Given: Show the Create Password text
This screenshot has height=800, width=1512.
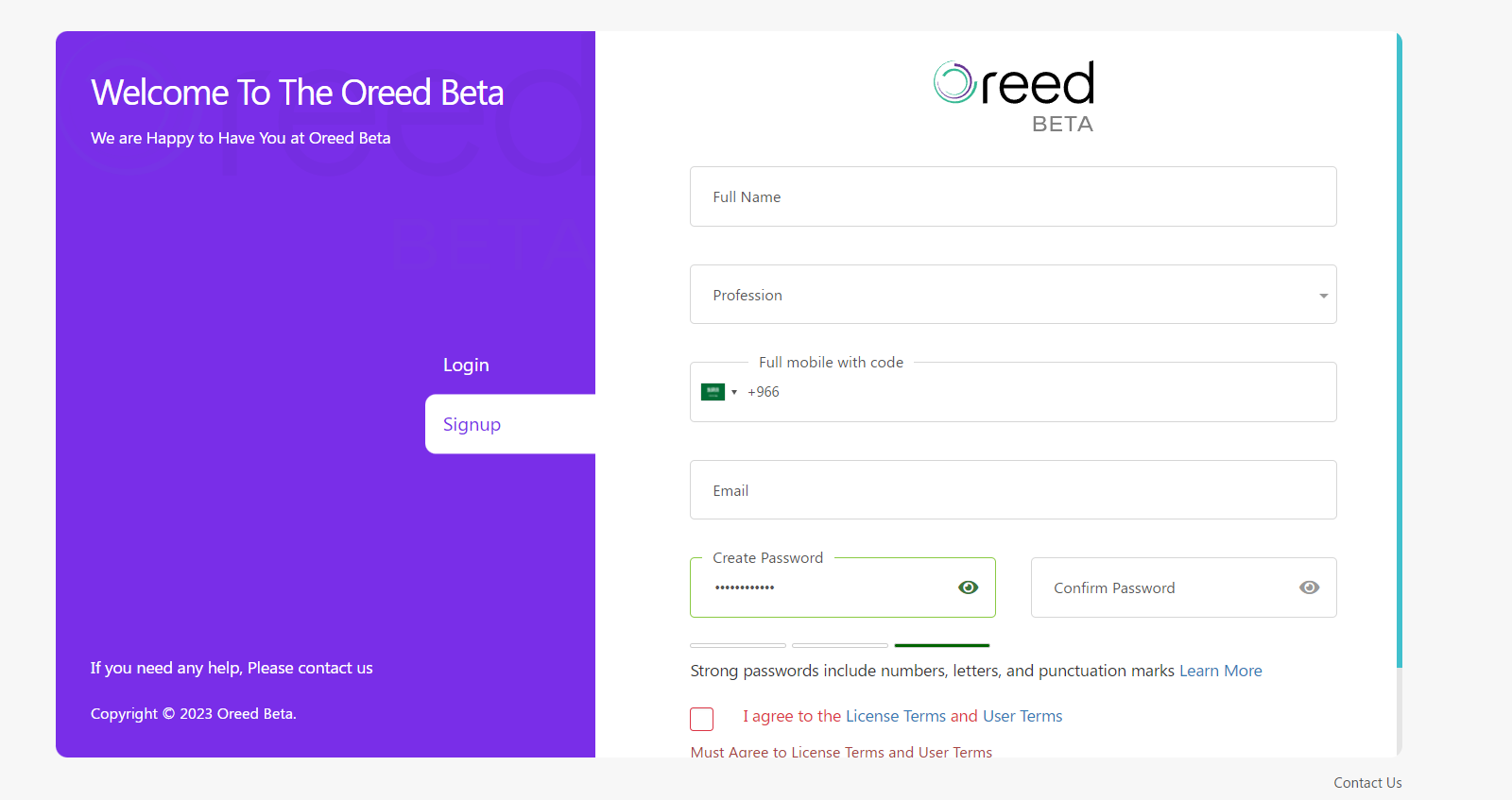Looking at the screenshot, I should tap(968, 587).
